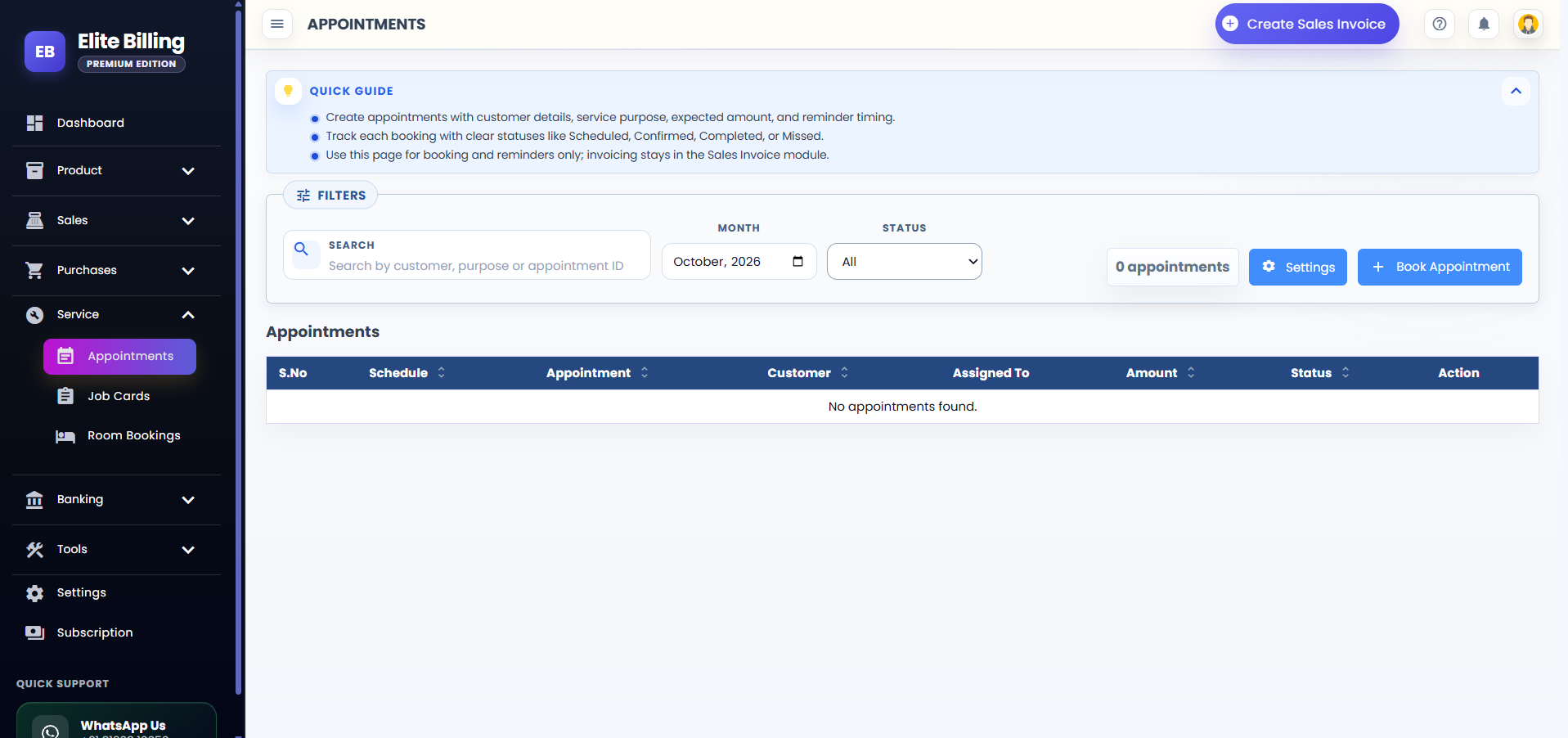Select Appointments in the sidebar
Image resolution: width=1568 pixels, height=738 pixels.
[119, 357]
